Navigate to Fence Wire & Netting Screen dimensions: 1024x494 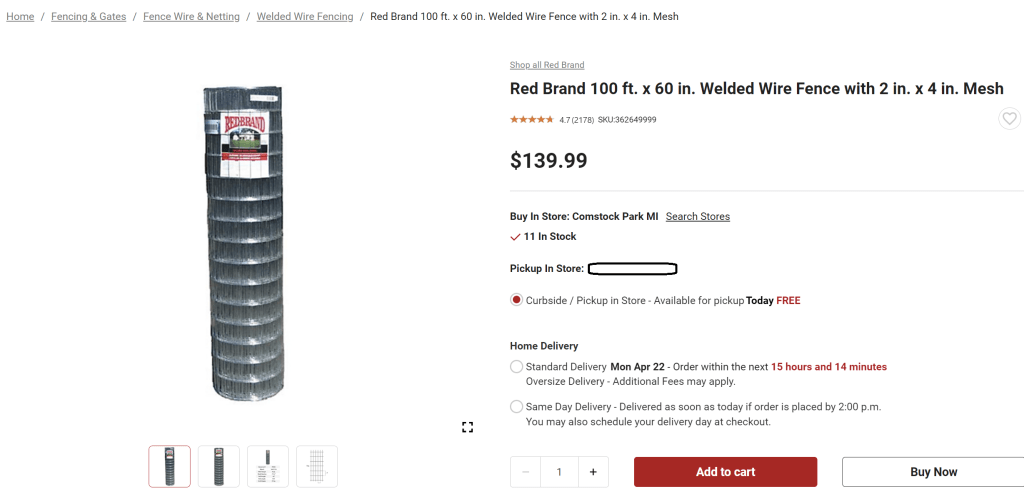(191, 17)
